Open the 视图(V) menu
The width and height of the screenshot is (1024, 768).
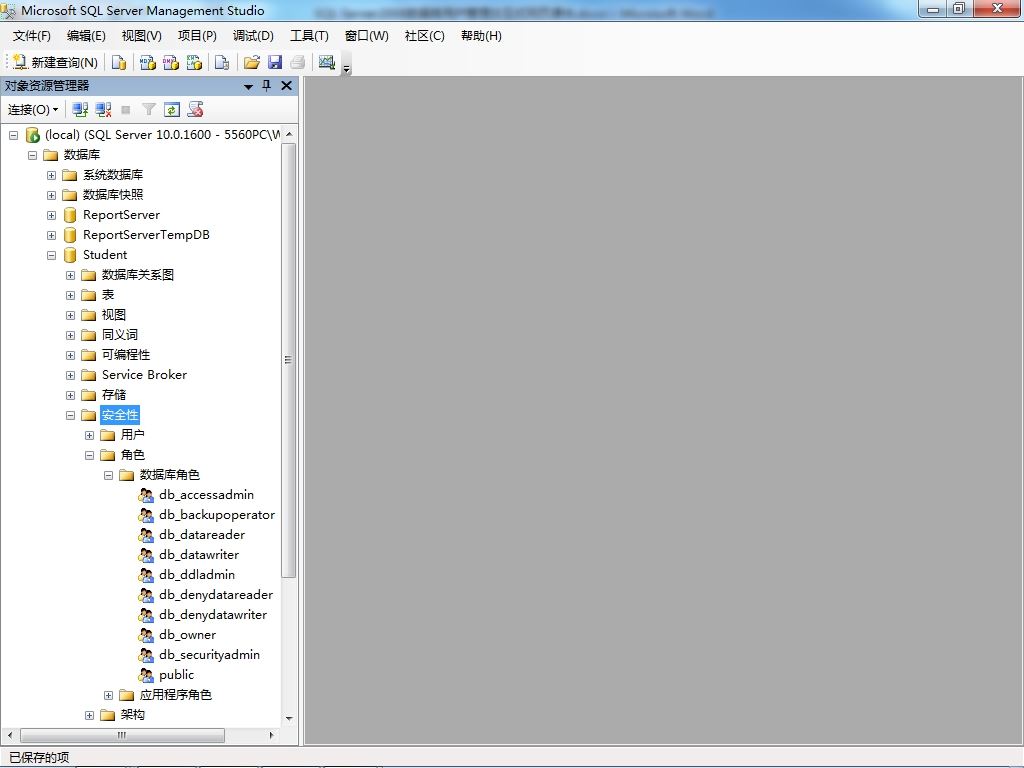pos(142,36)
